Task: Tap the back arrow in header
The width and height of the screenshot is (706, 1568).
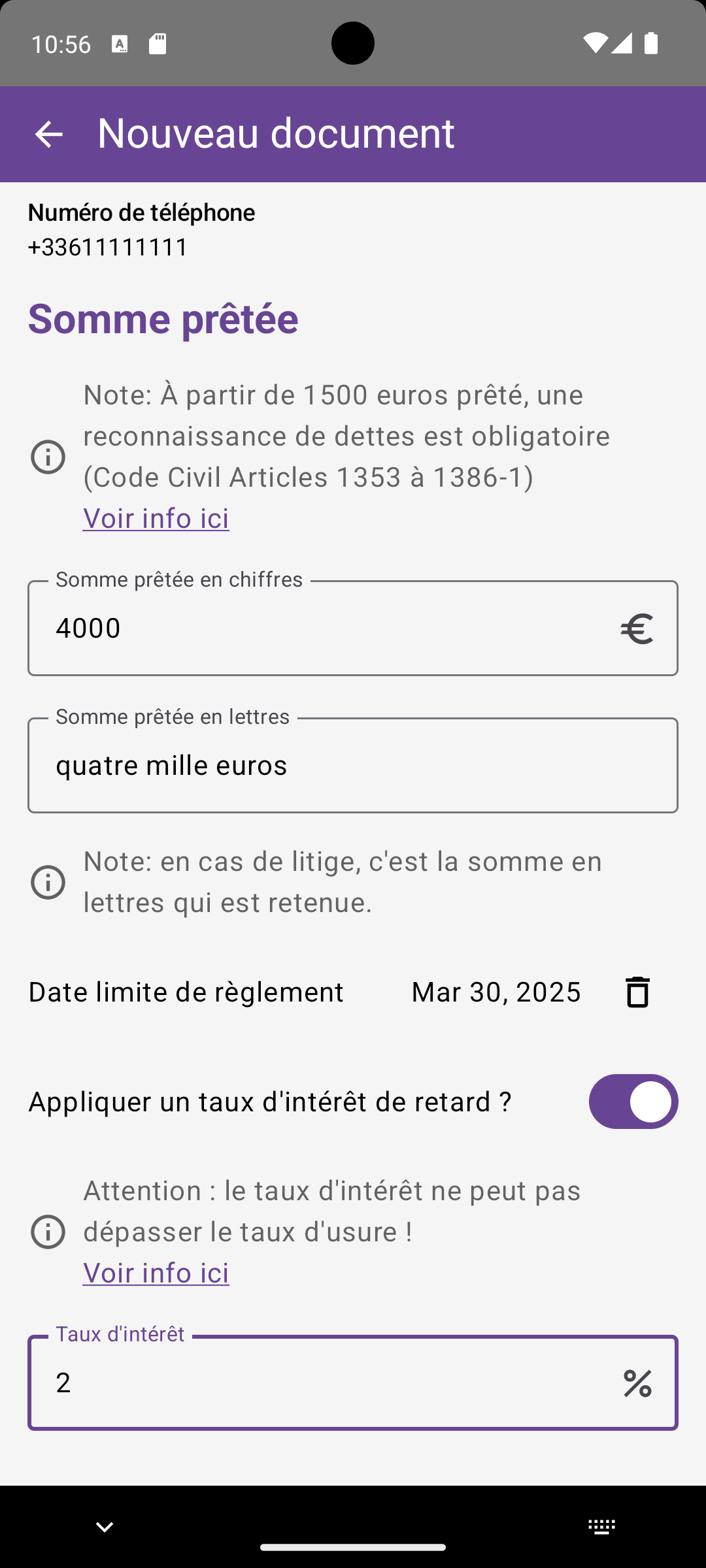Action: 48,135
